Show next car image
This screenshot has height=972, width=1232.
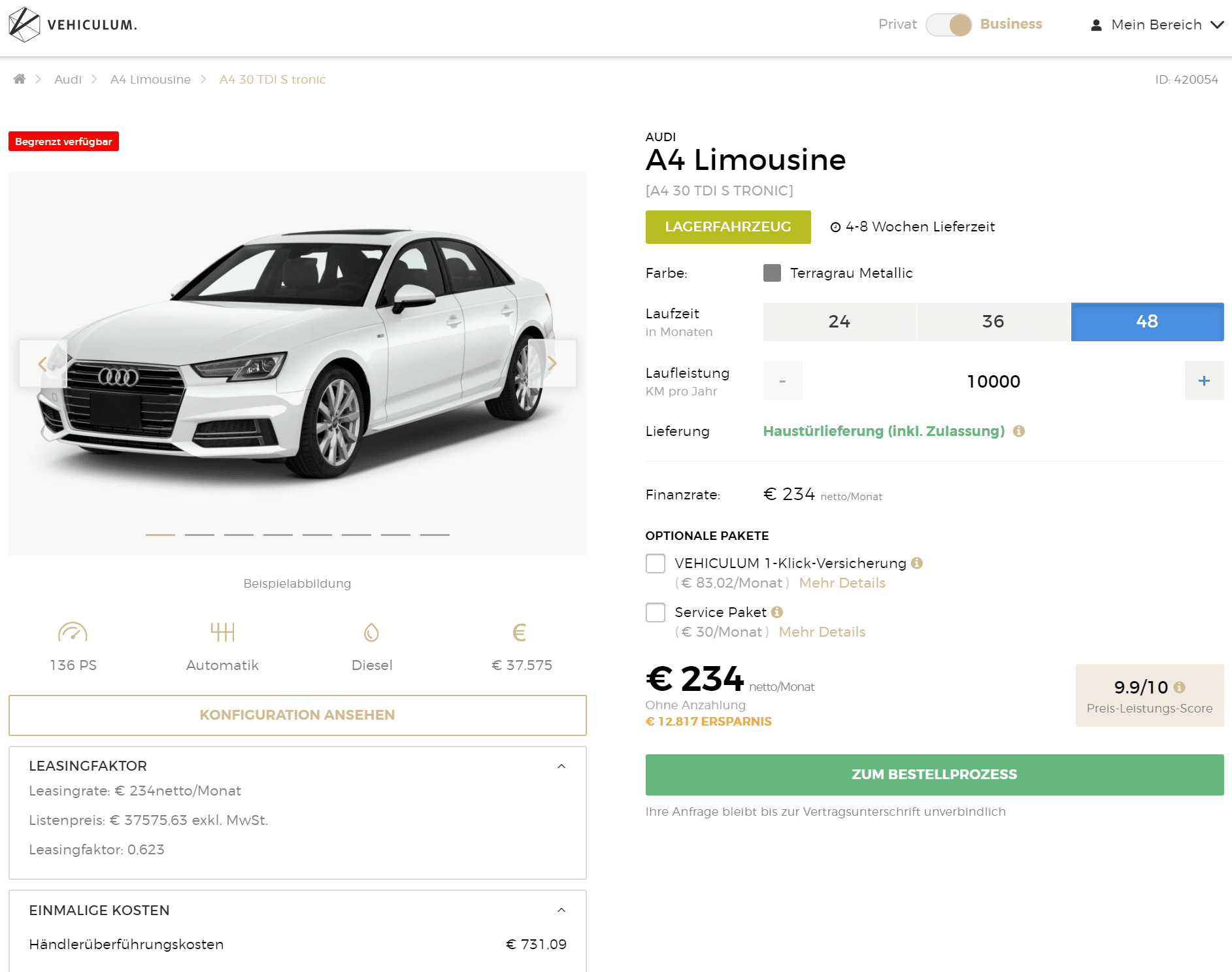click(552, 363)
